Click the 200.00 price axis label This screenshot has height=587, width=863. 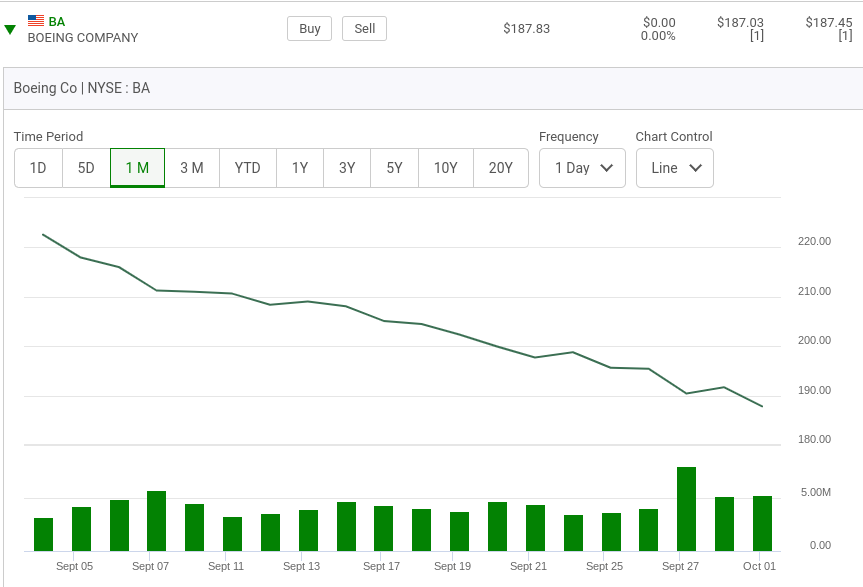[815, 341]
